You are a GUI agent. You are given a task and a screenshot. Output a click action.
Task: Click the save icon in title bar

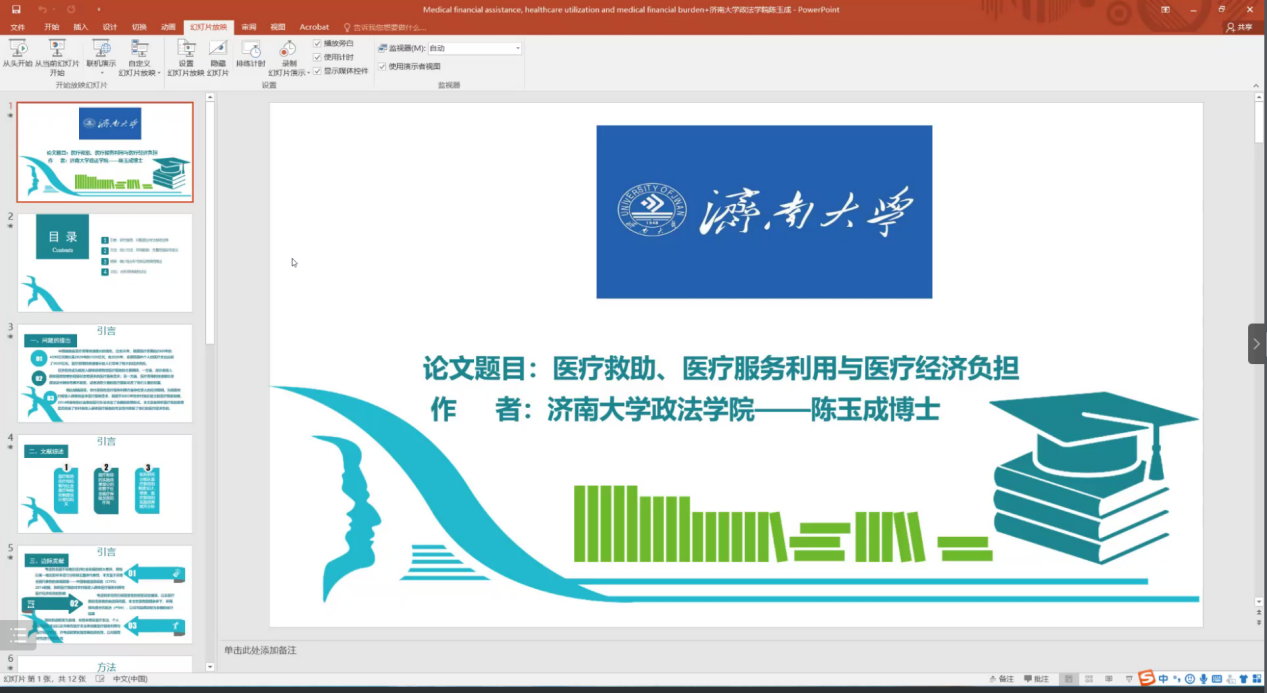click(16, 9)
